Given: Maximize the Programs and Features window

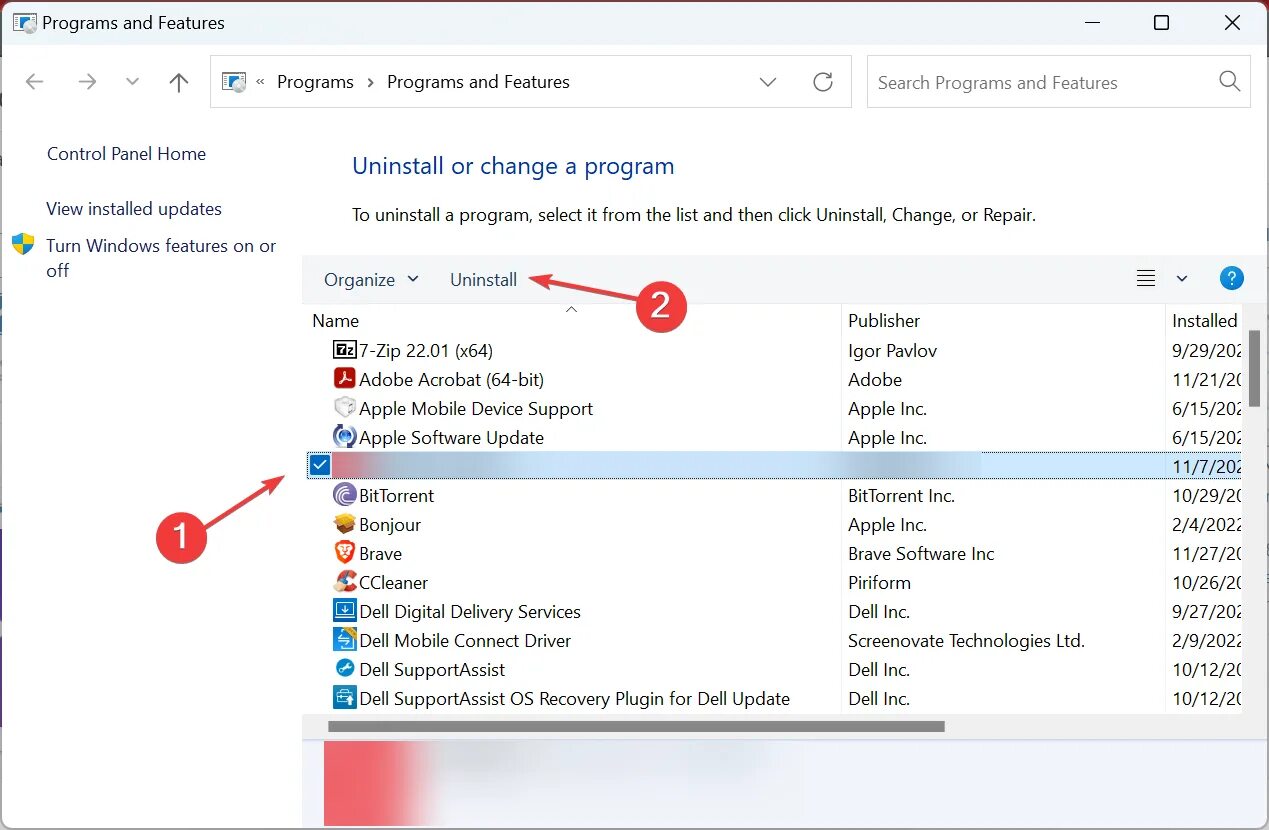Looking at the screenshot, I should click(x=1161, y=22).
